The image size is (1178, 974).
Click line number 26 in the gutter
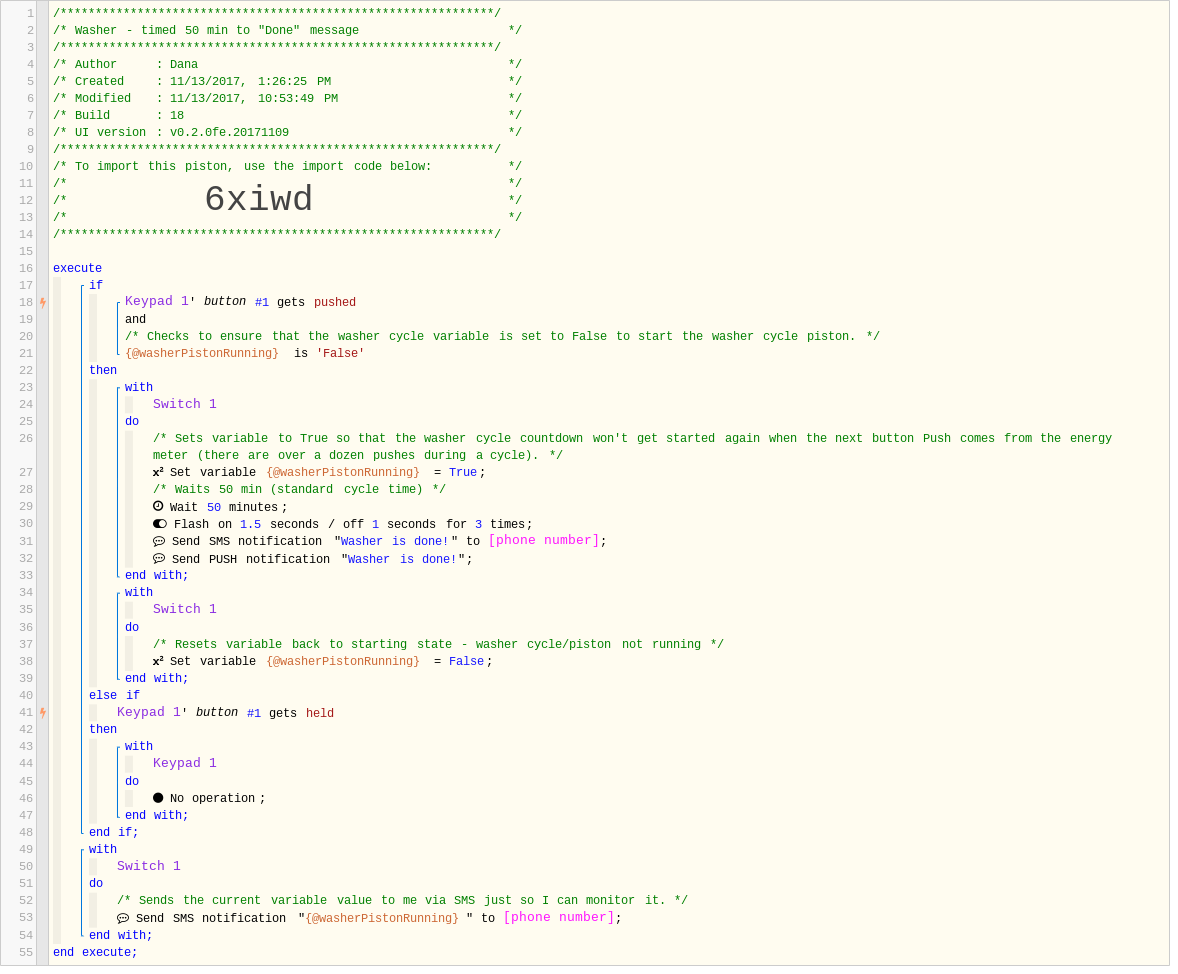tap(26, 439)
